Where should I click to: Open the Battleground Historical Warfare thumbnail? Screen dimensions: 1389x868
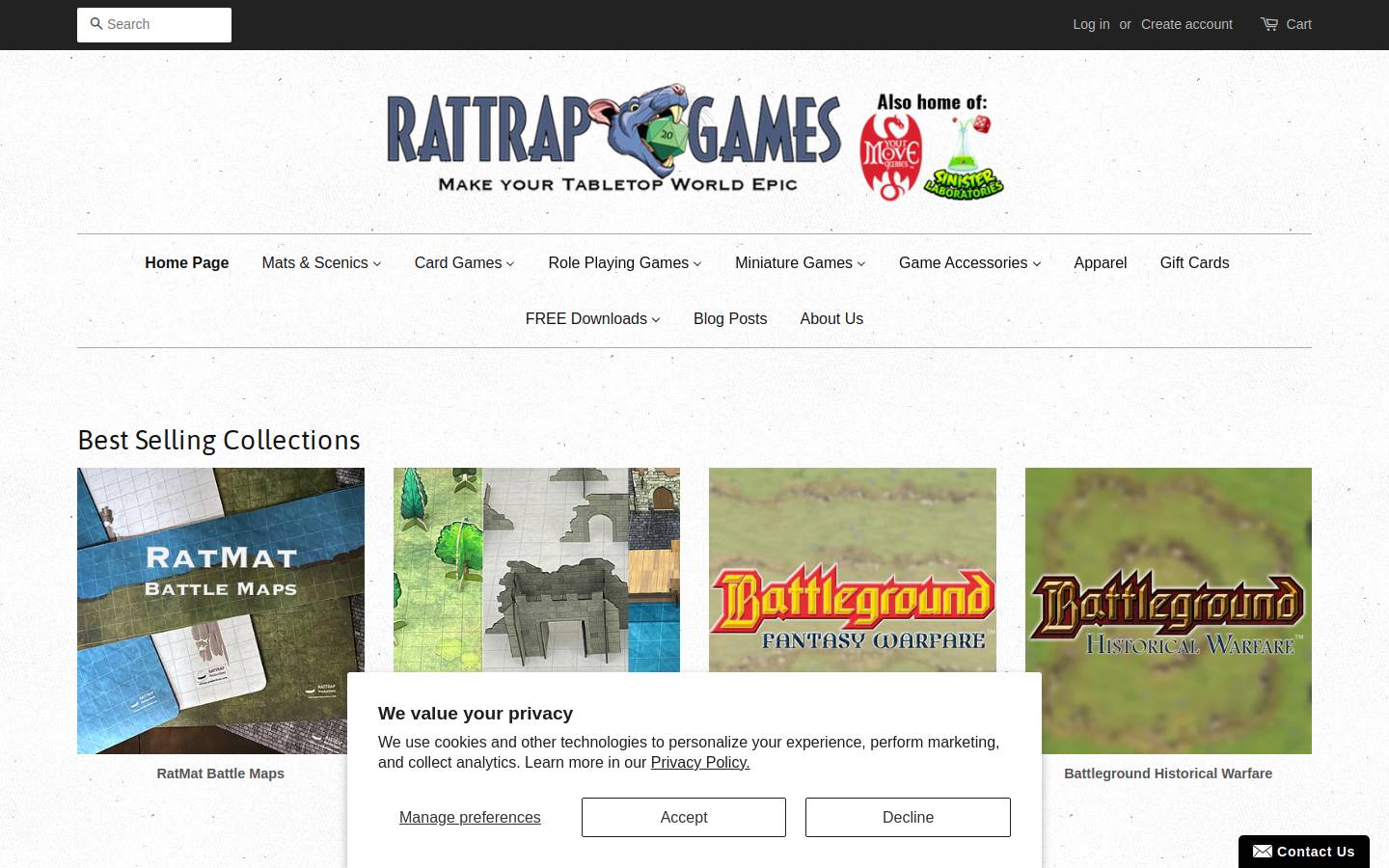tap(1168, 610)
